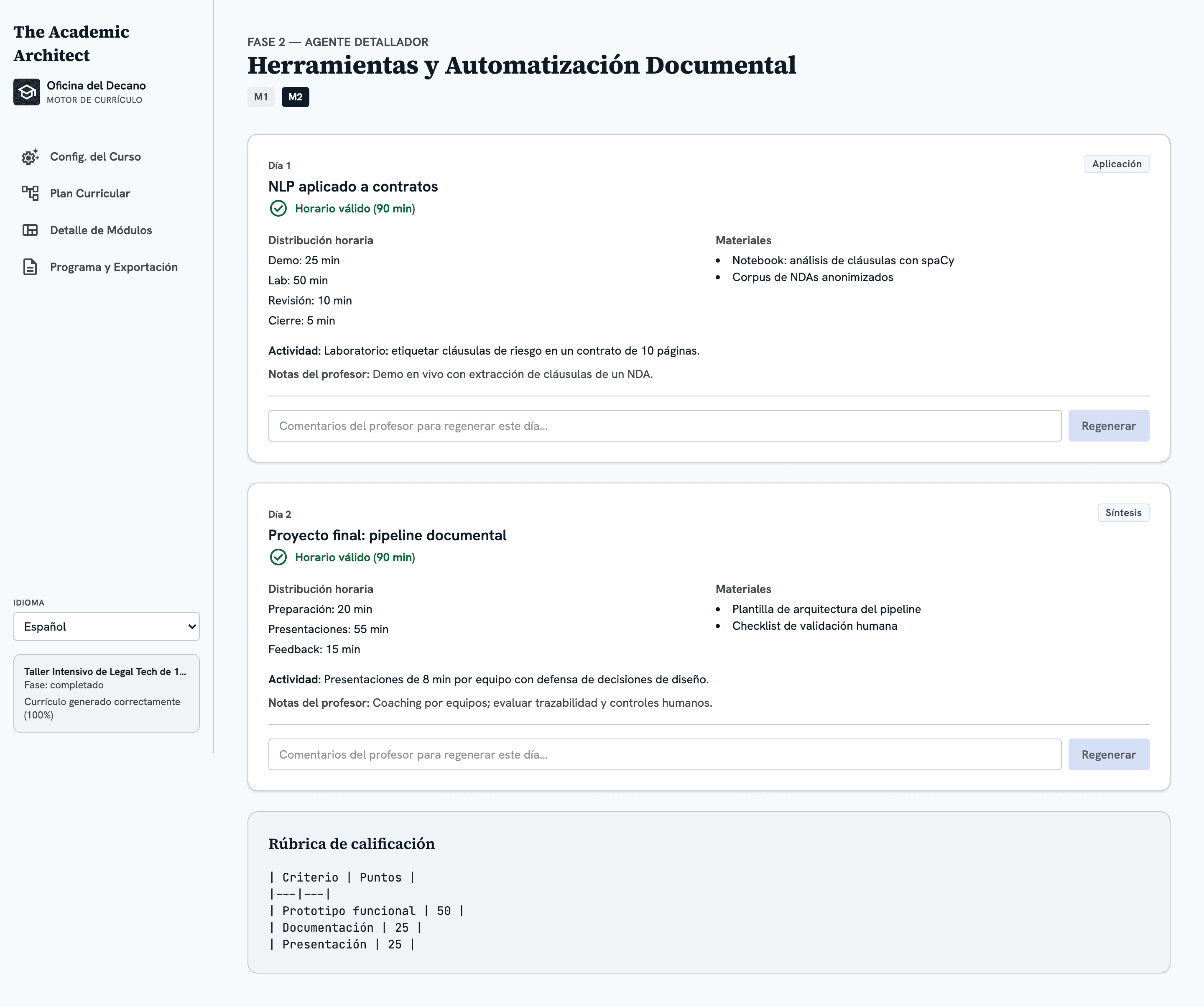This screenshot has width=1204, height=1007.
Task: Go to Plan Curricular
Action: coord(107,193)
